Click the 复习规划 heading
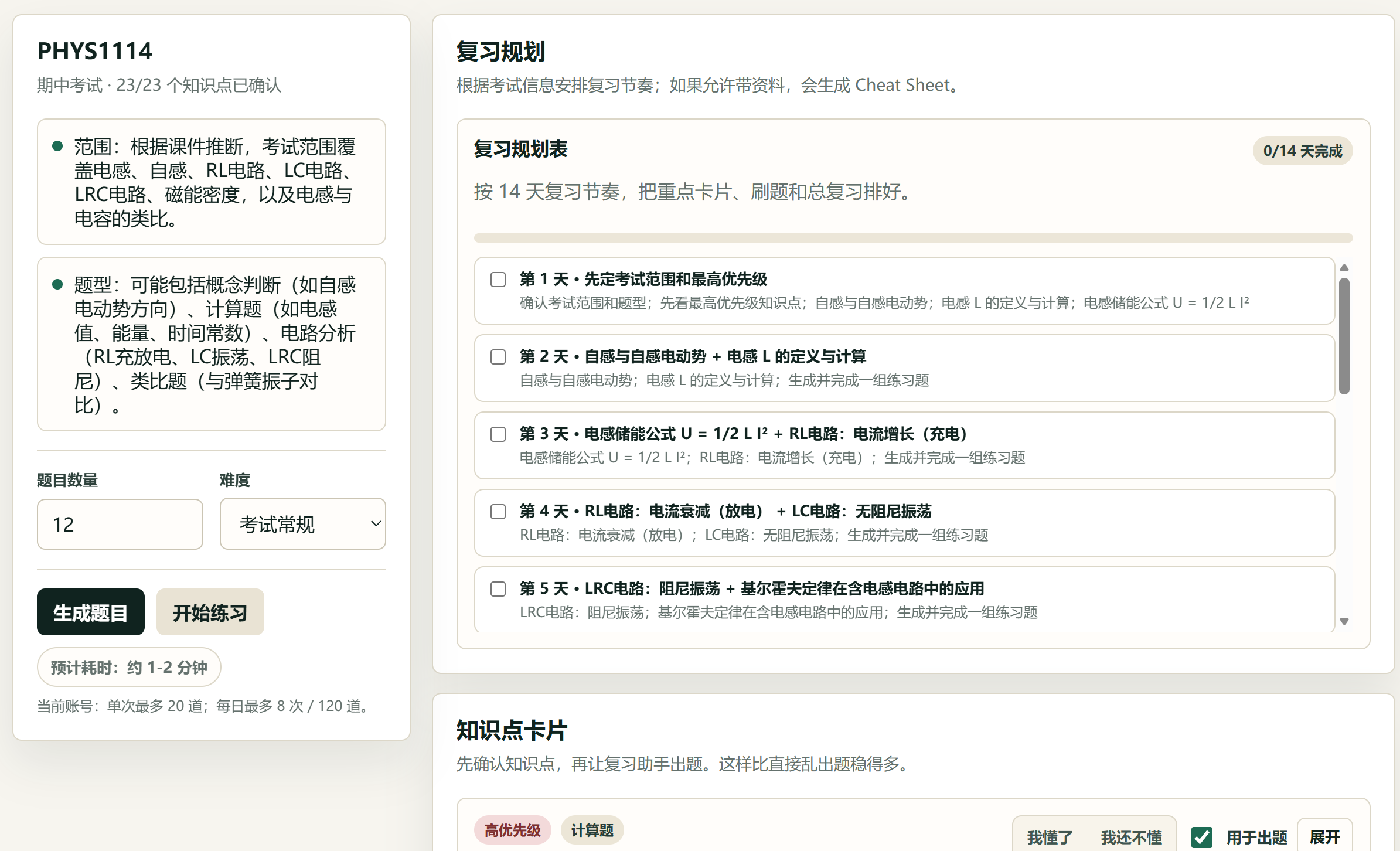This screenshot has height=851, width=1400. coord(500,52)
